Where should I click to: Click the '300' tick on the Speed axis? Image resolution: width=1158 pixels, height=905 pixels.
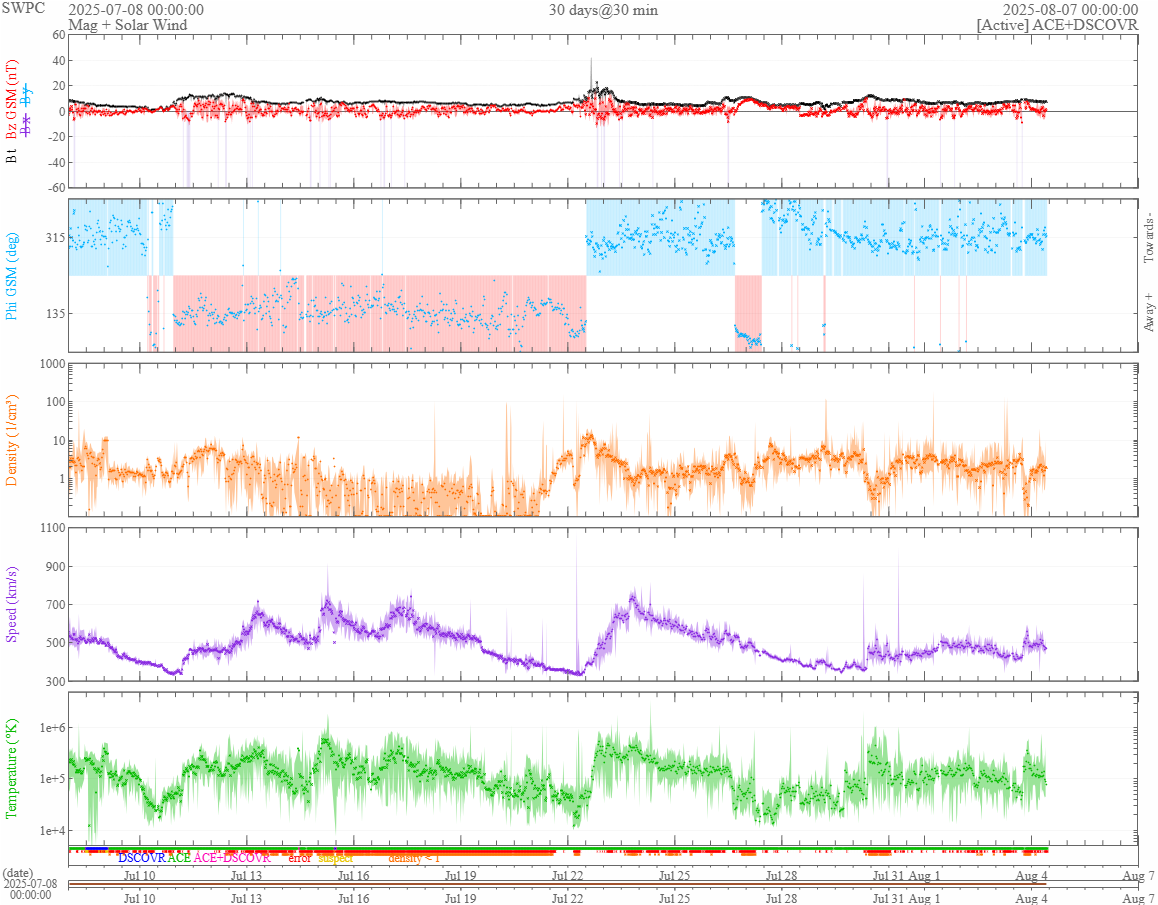[x=55, y=682]
